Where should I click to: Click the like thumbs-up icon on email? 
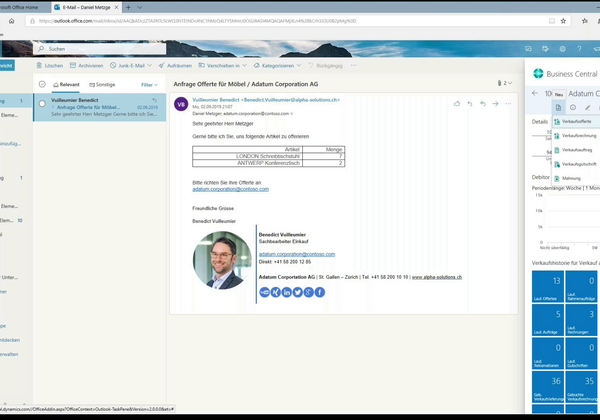457,104
